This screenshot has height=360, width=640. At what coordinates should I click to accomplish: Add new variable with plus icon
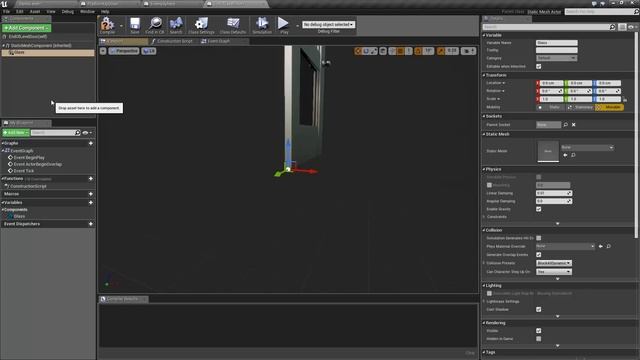pyautogui.click(x=91, y=202)
